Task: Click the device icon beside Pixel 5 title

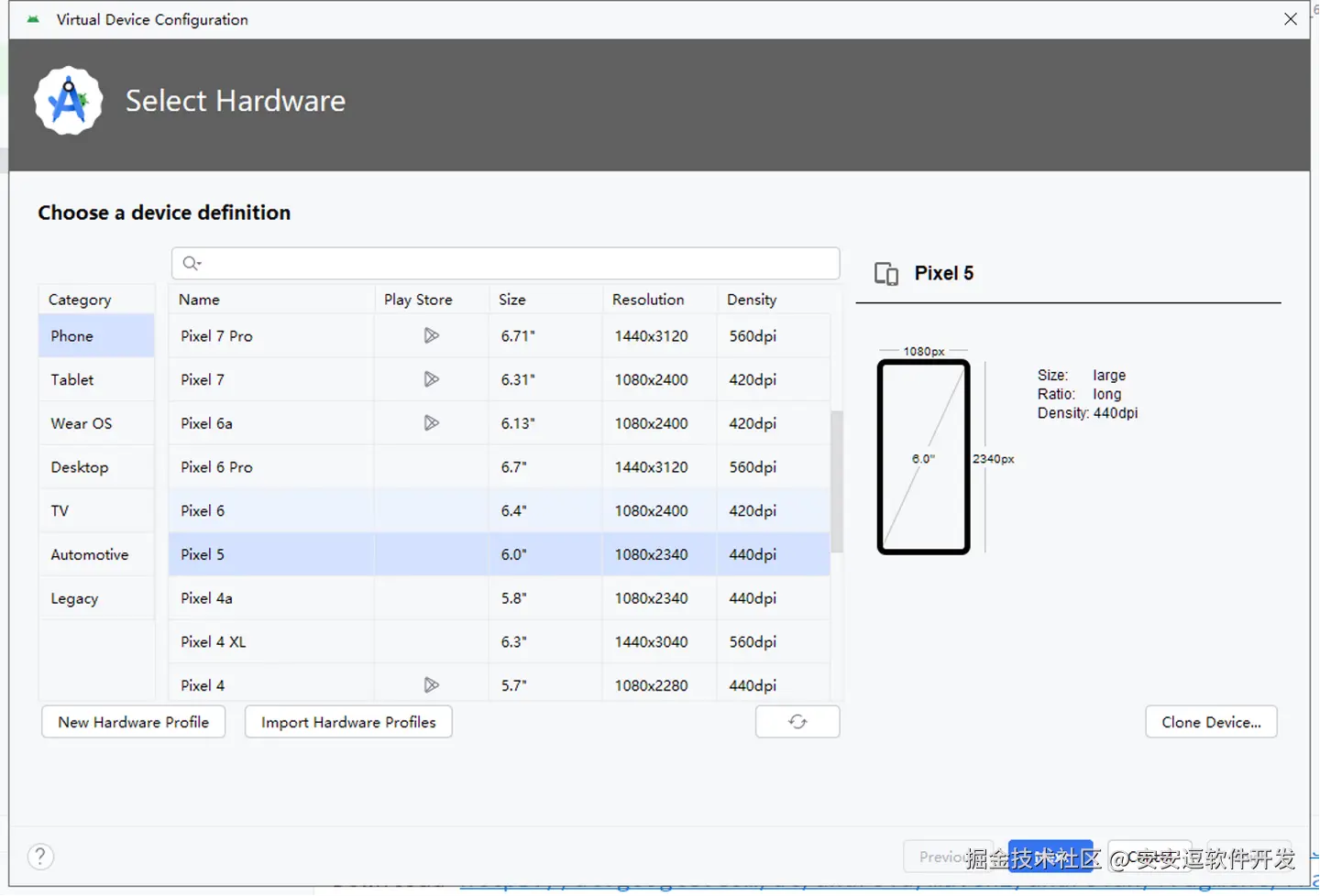Action: click(x=886, y=273)
